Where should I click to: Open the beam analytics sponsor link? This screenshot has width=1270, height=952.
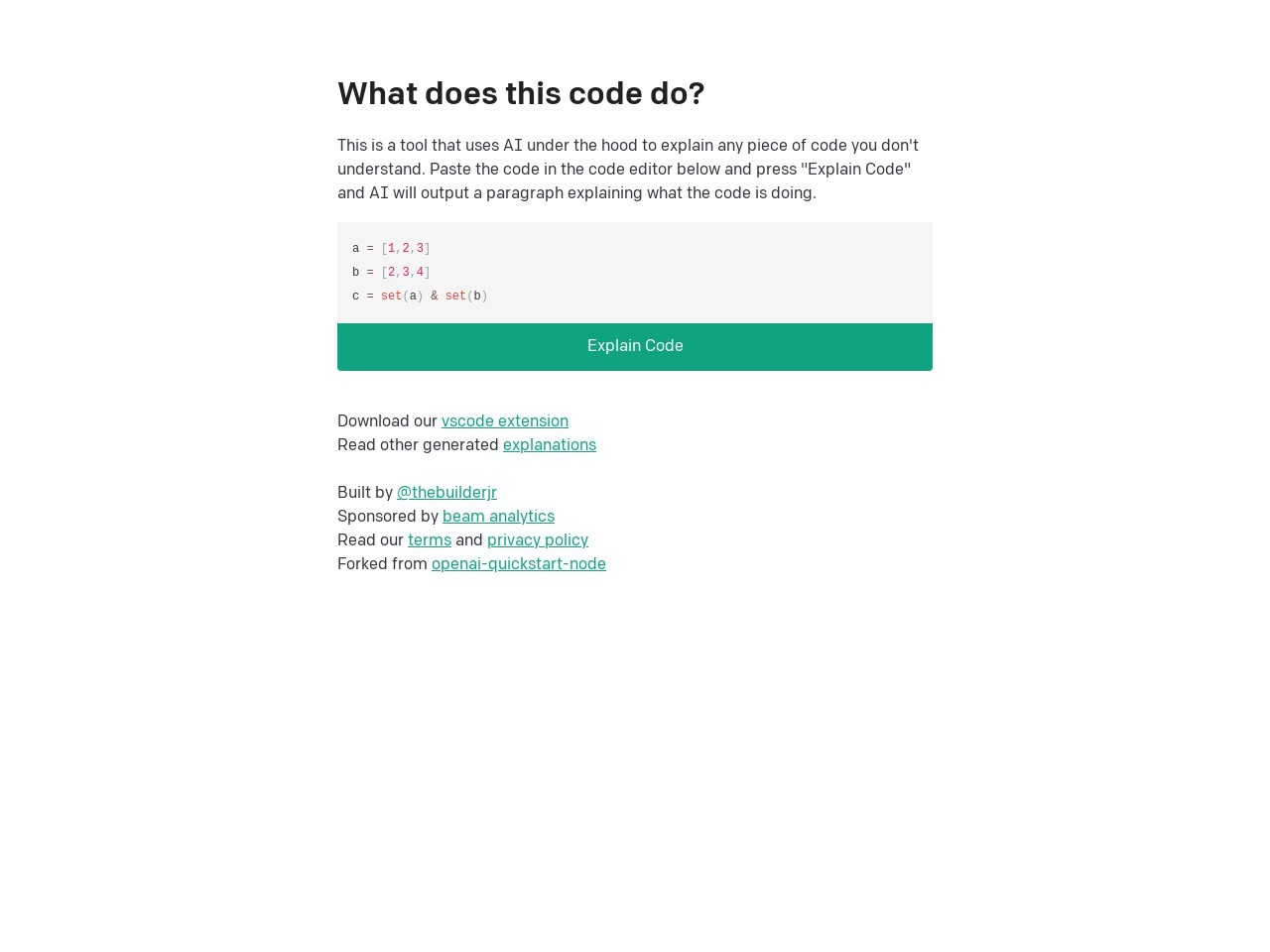[498, 517]
